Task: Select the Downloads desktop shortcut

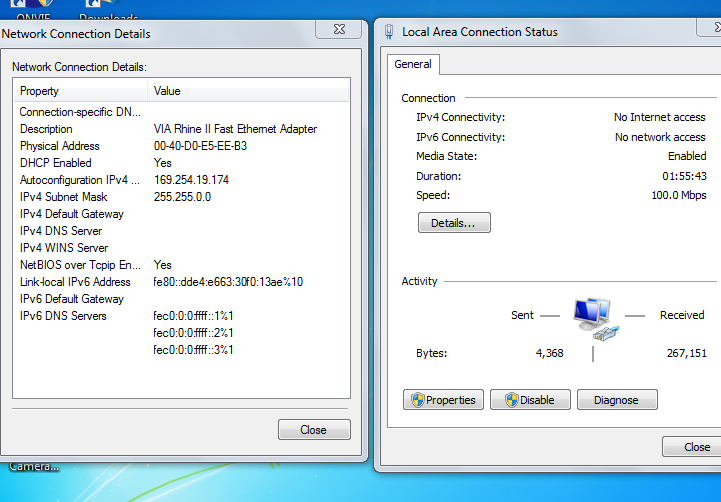Action: coord(108,14)
